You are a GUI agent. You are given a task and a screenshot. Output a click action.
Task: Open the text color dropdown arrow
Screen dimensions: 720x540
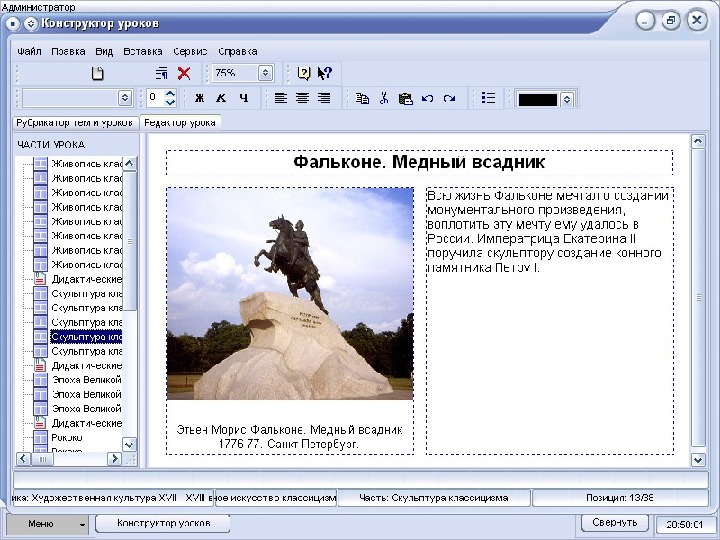(567, 99)
